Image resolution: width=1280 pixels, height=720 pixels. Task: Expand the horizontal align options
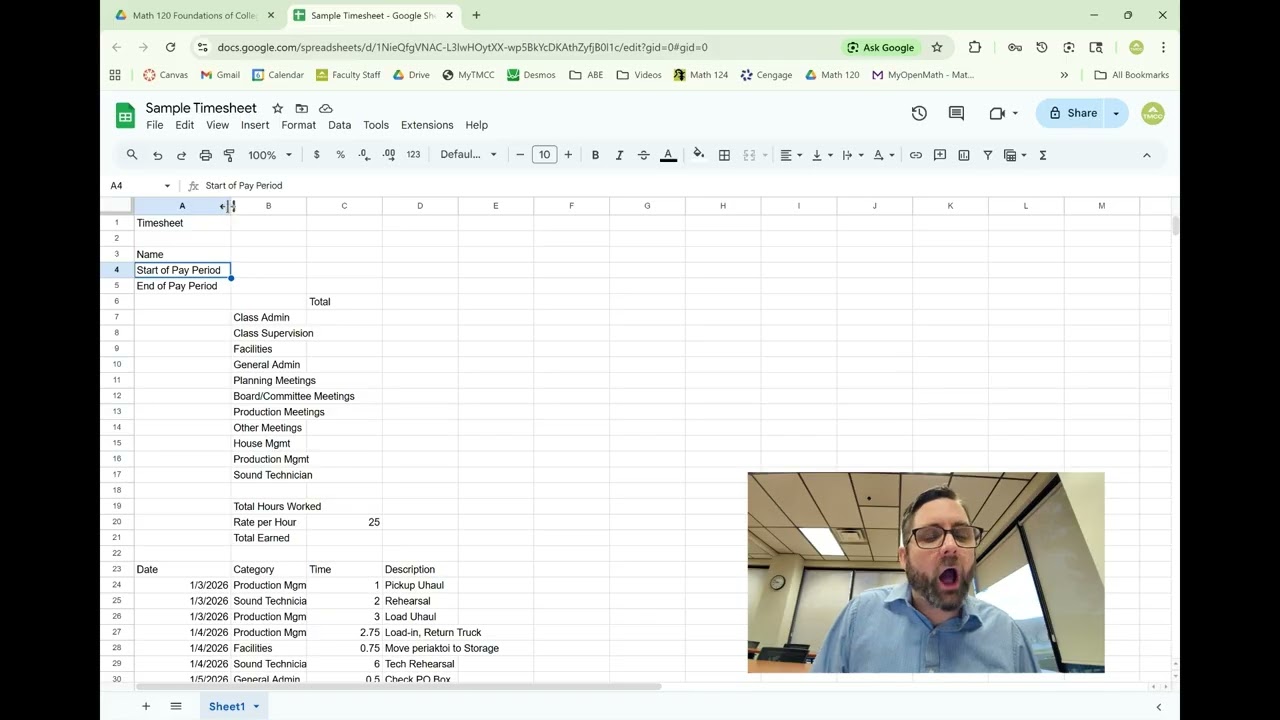click(x=791, y=155)
